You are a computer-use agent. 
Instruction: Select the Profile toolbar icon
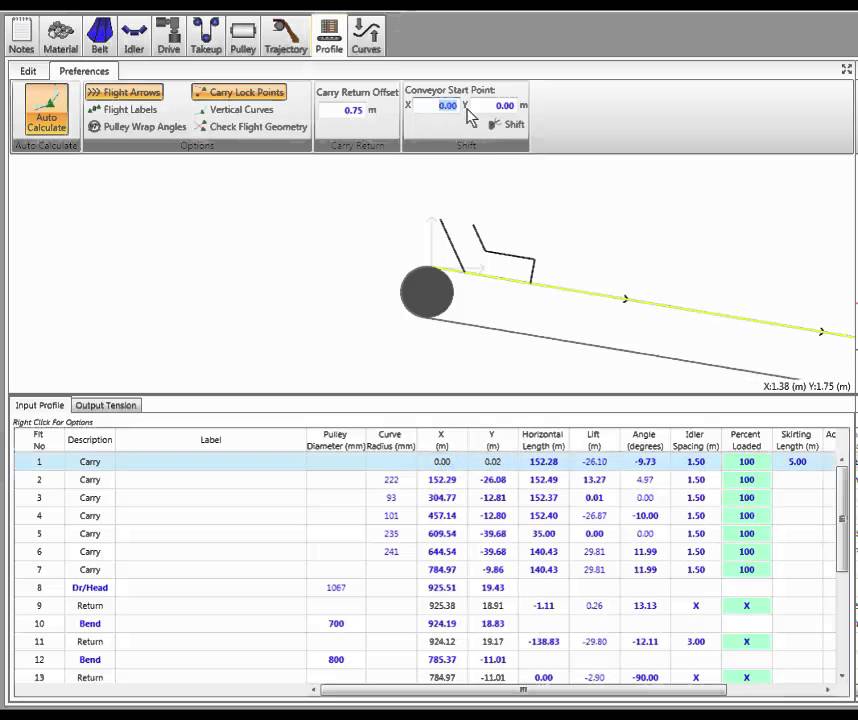coord(329,36)
